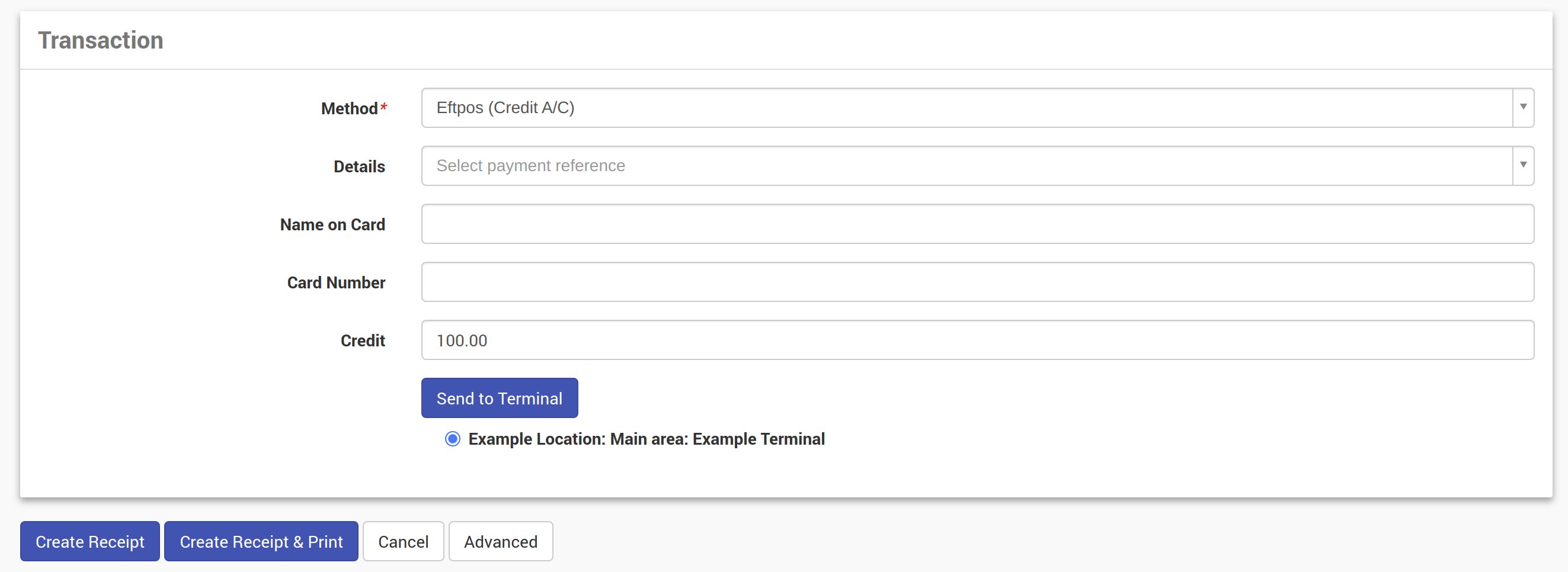This screenshot has height=572, width=1568.
Task: Click the Details field label
Action: point(359,166)
